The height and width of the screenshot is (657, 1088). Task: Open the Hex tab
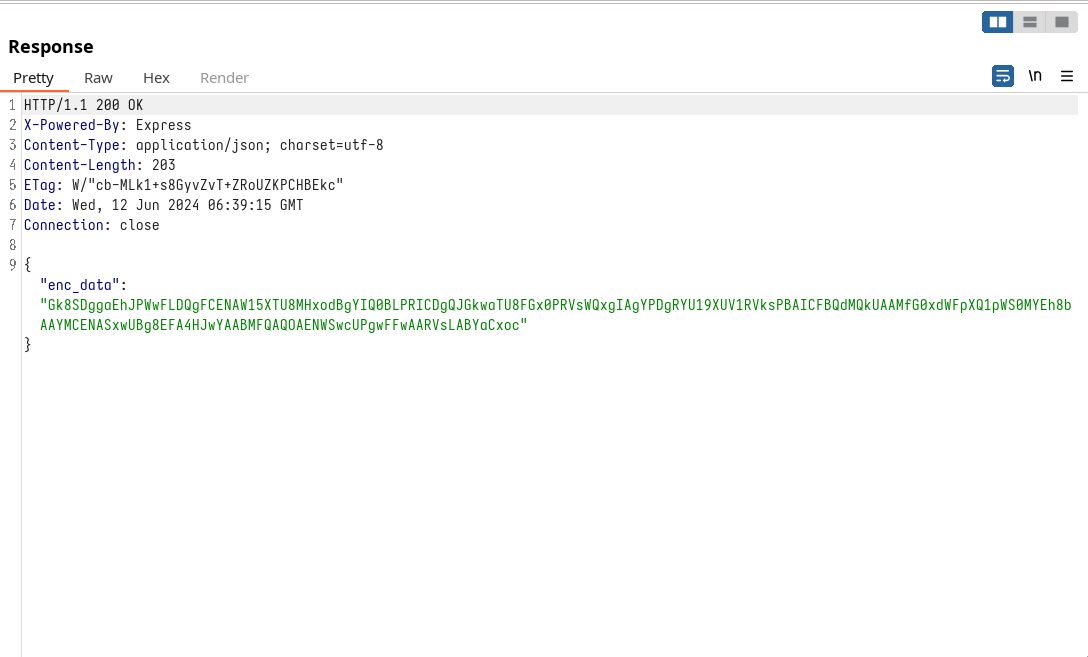[156, 78]
